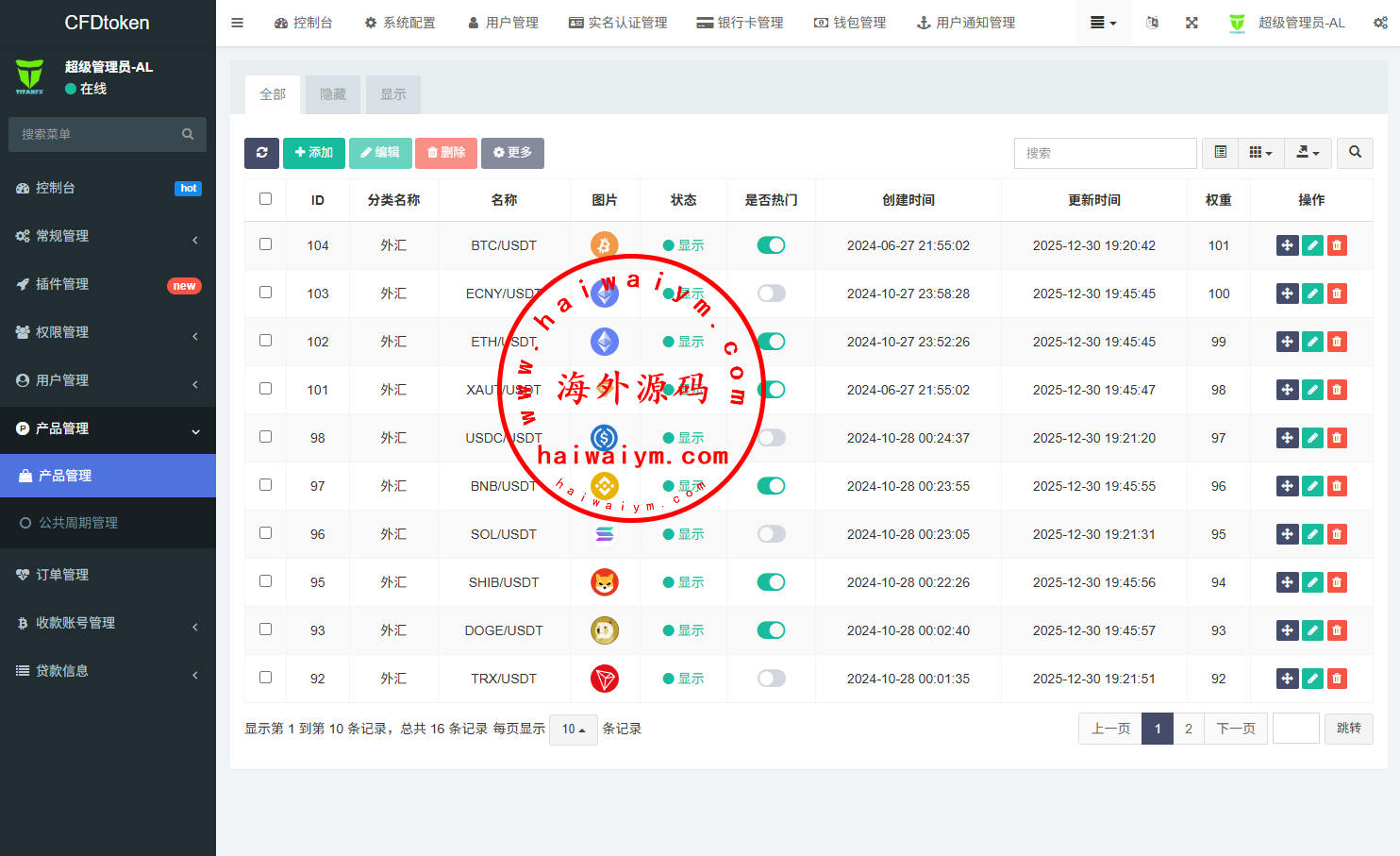
Task: Toggle hot switch for ECNY/USDT row
Action: click(x=771, y=294)
